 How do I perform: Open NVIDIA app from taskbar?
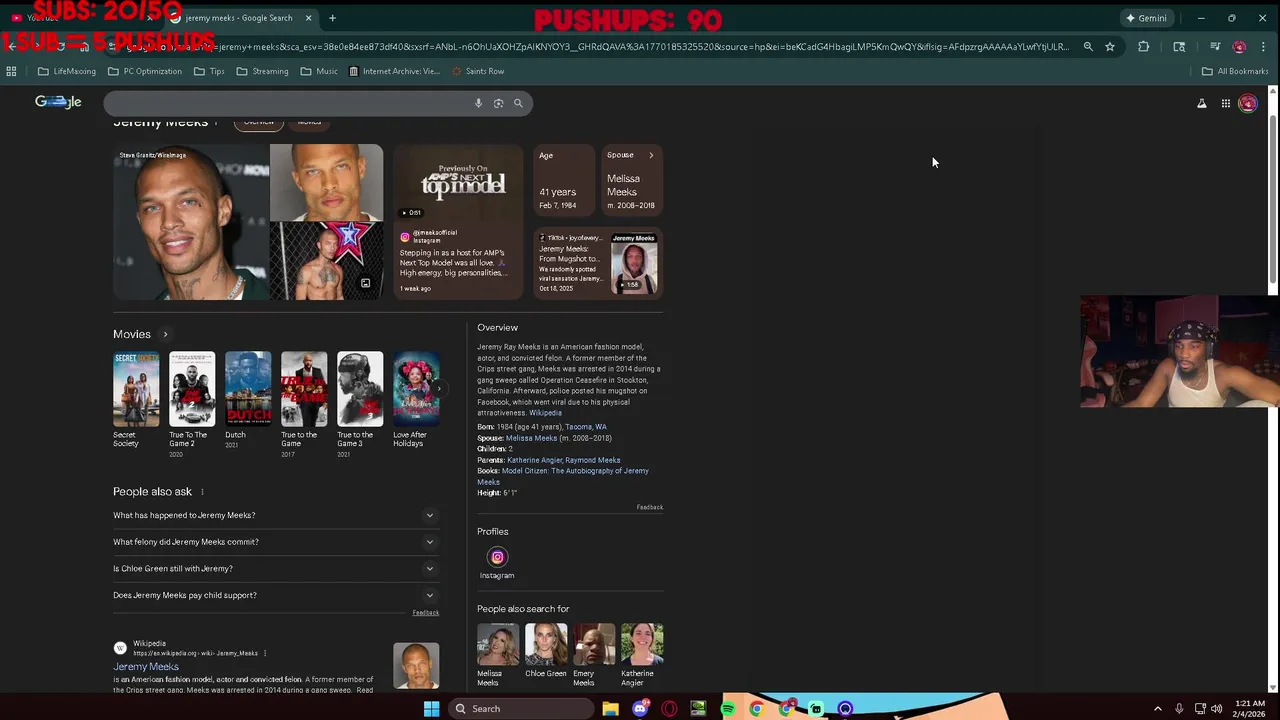click(698, 709)
